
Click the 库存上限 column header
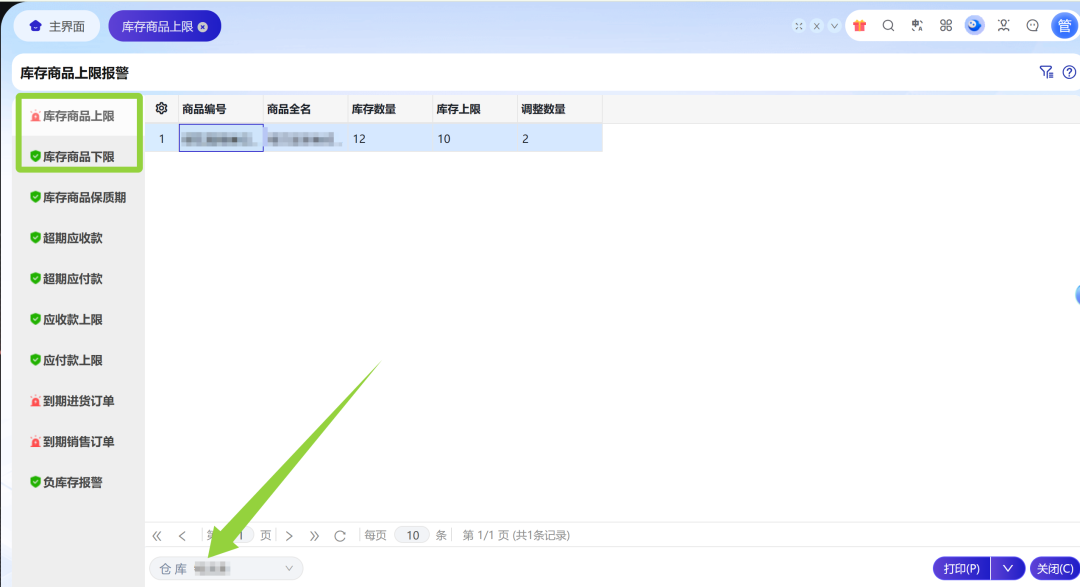click(475, 109)
